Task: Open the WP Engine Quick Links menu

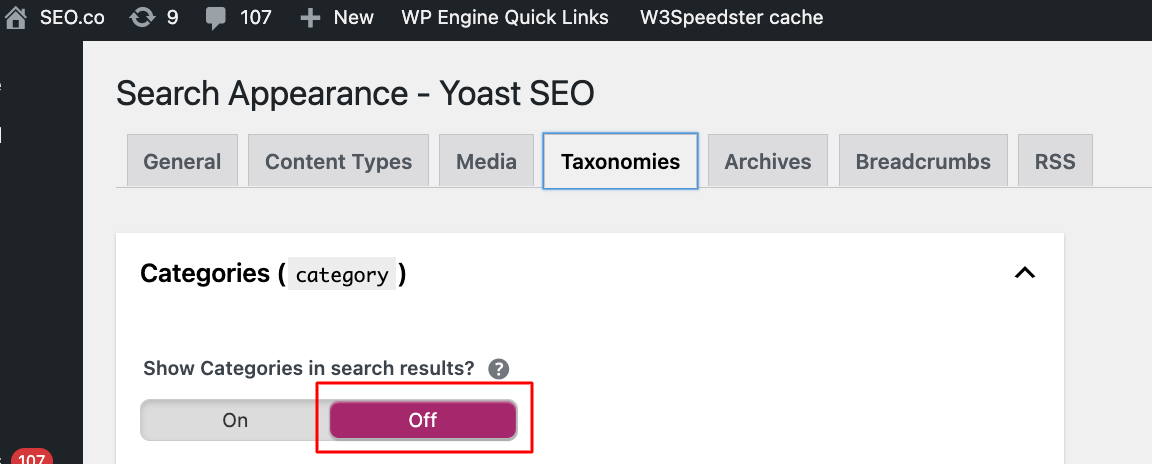Action: (x=505, y=18)
